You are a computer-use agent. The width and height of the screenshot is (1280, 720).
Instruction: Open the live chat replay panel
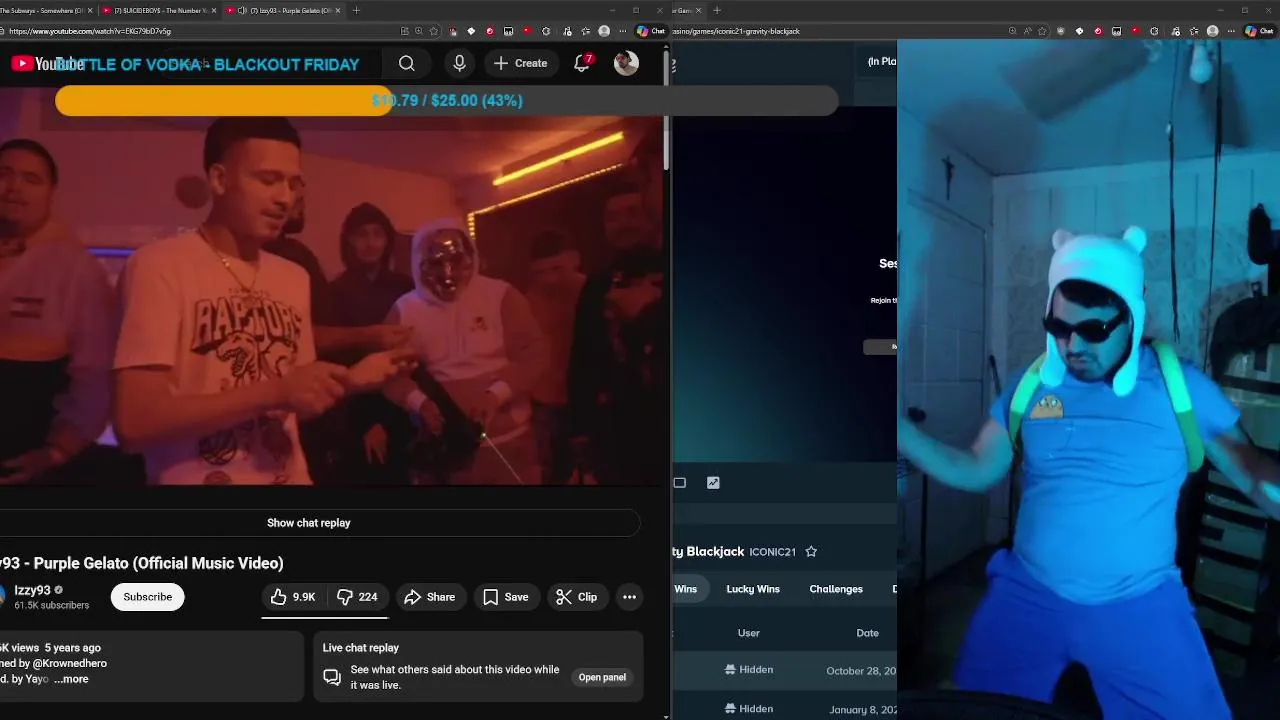602,677
